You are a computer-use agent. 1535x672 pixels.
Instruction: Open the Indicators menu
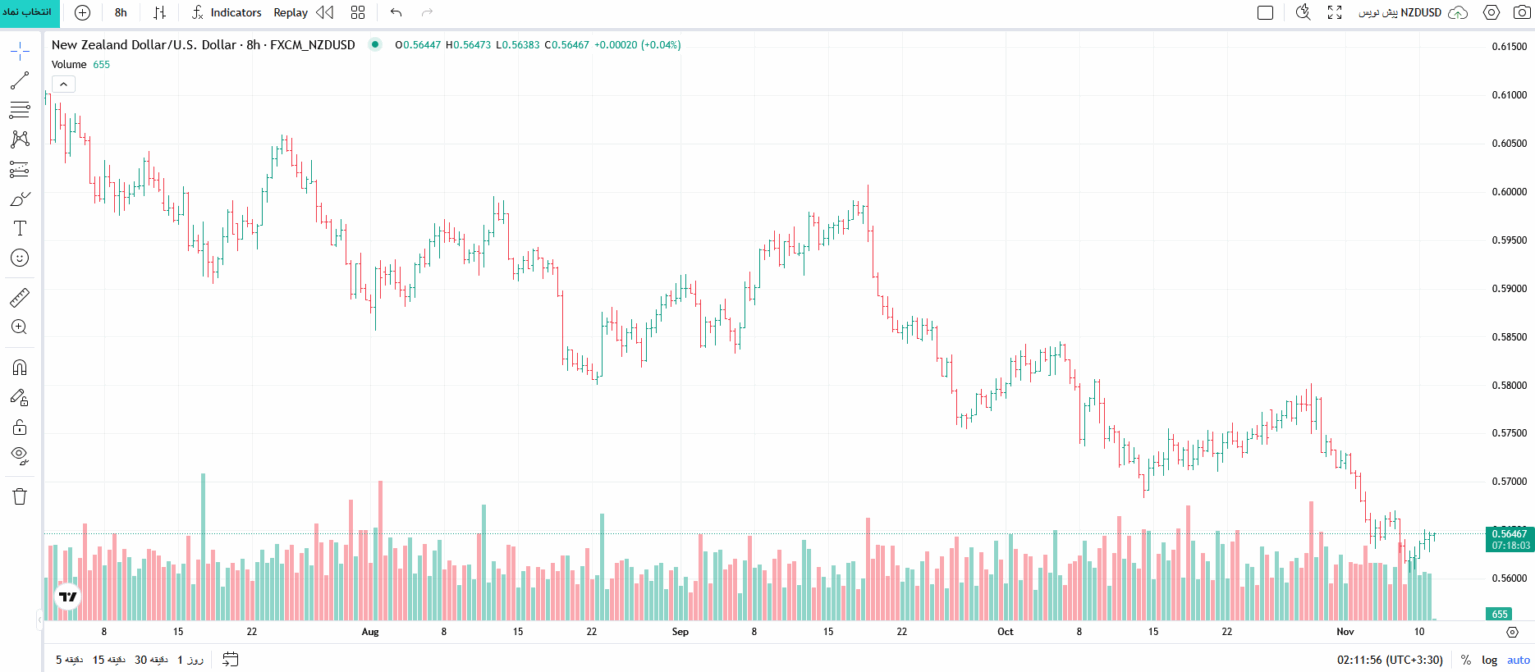[x=227, y=12]
